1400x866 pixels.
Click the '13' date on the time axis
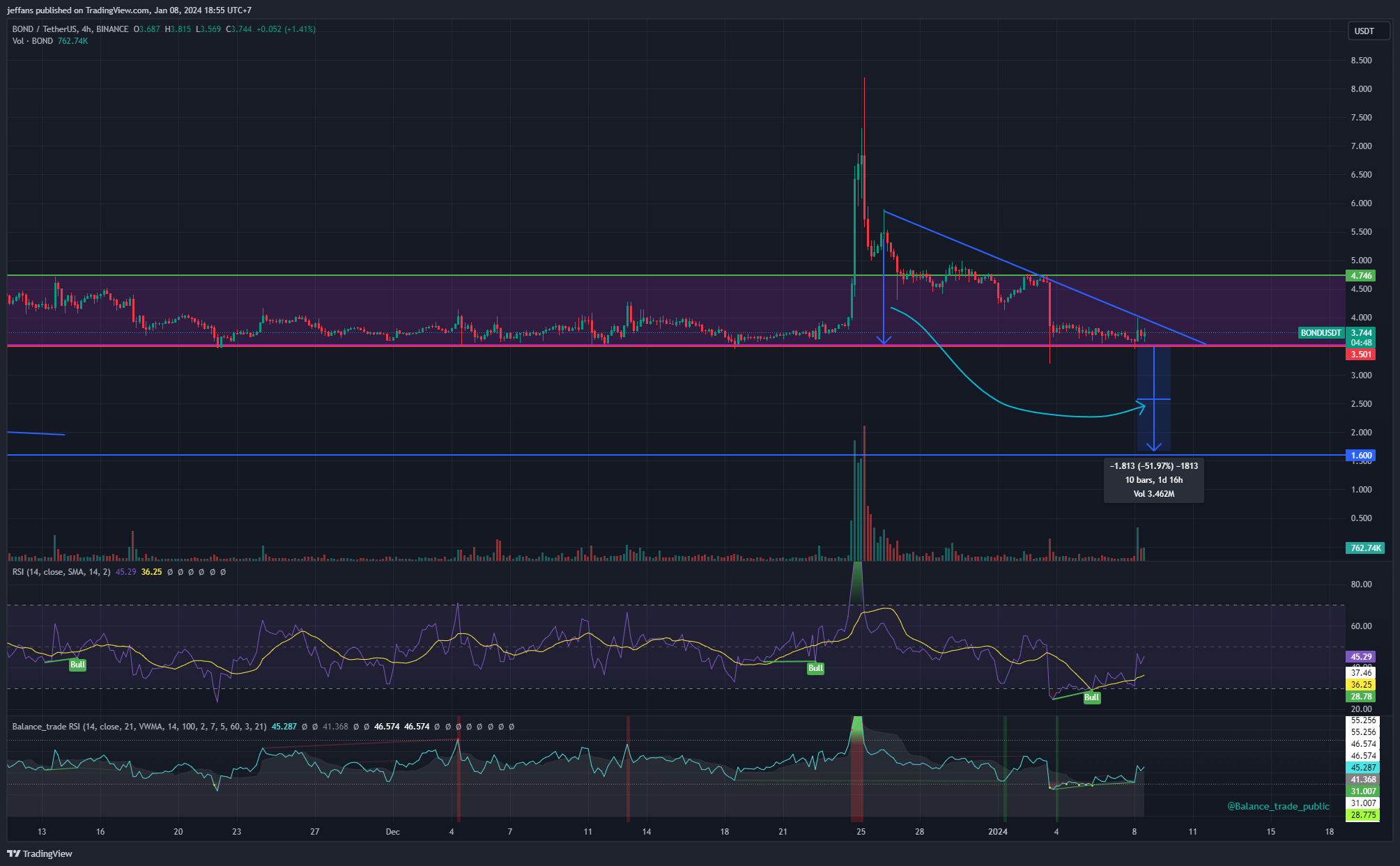(42, 832)
